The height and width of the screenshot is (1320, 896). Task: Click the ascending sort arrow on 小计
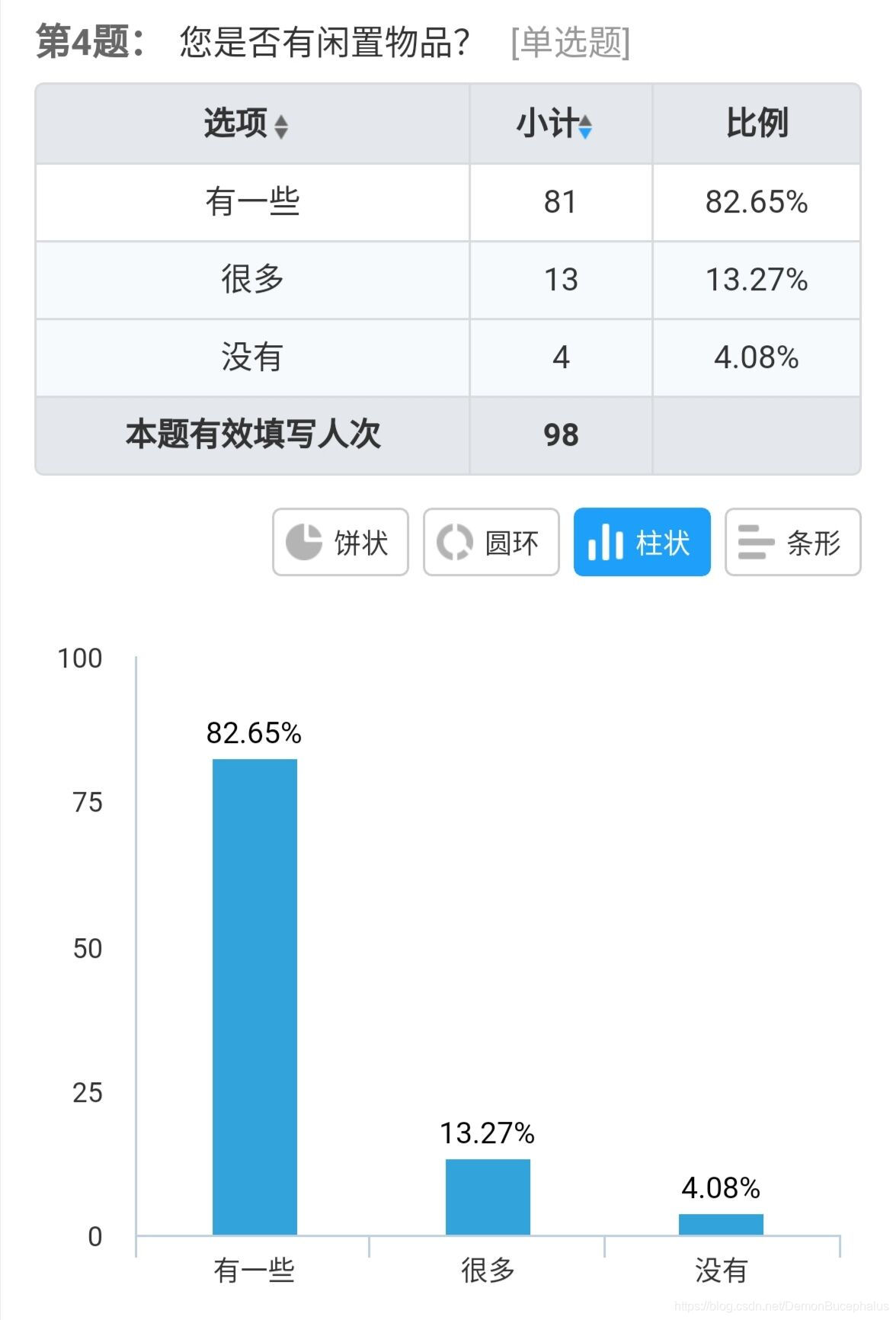(584, 118)
